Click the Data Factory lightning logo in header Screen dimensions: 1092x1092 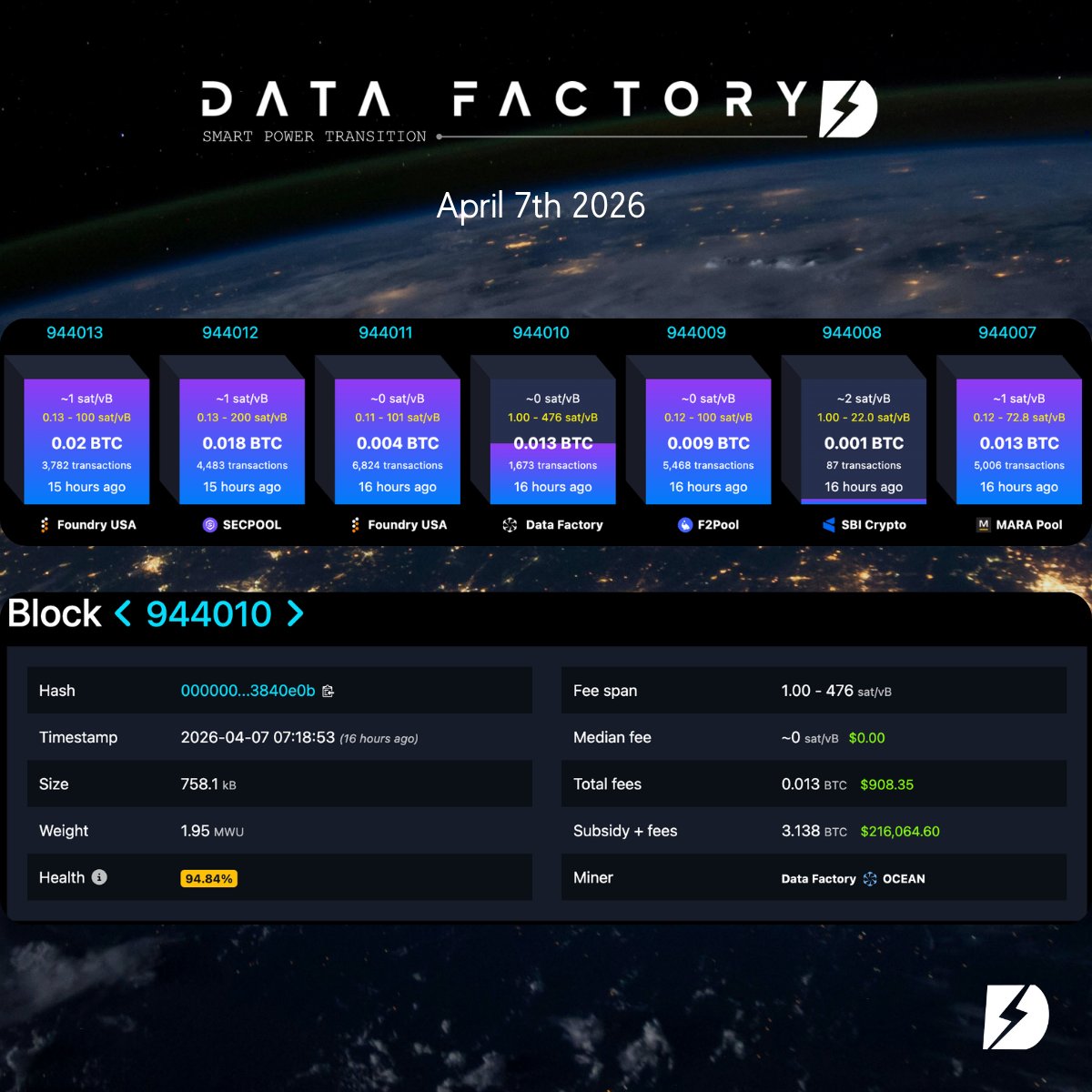pyautogui.click(x=848, y=109)
